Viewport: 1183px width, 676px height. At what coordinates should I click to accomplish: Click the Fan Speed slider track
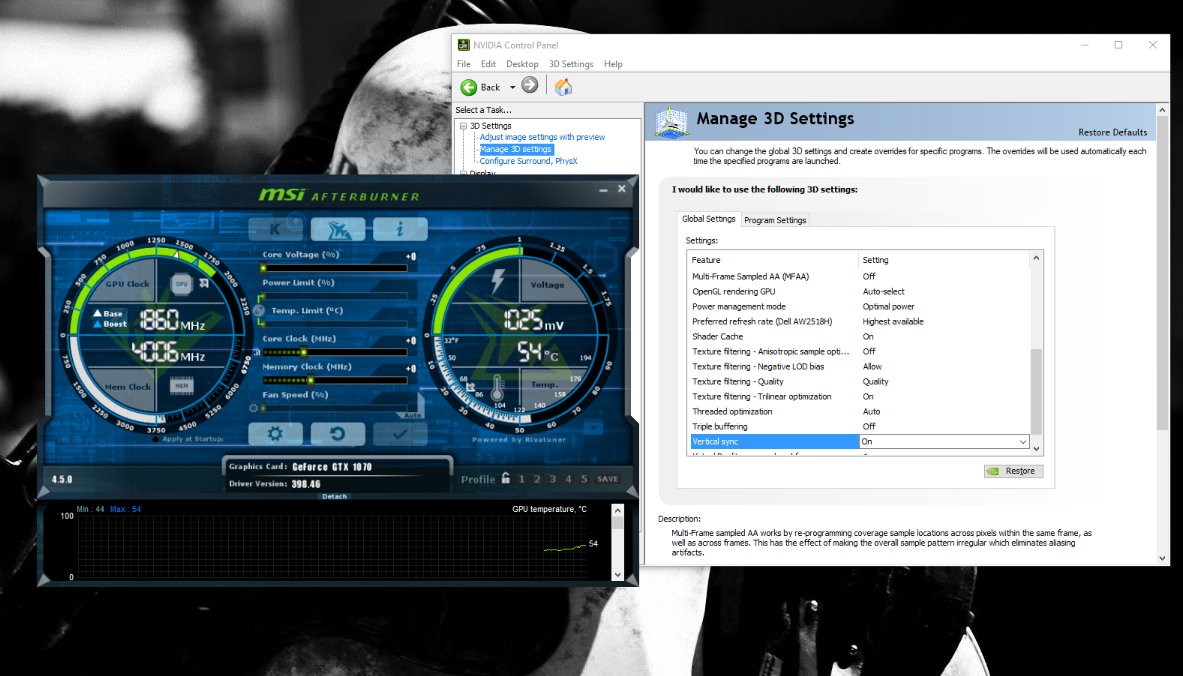[x=335, y=407]
